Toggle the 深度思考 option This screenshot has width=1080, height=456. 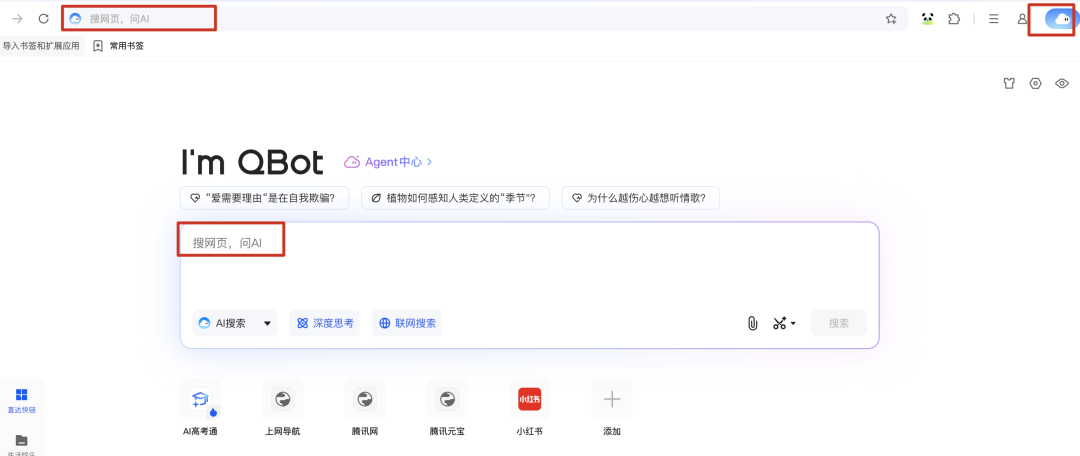(x=324, y=323)
